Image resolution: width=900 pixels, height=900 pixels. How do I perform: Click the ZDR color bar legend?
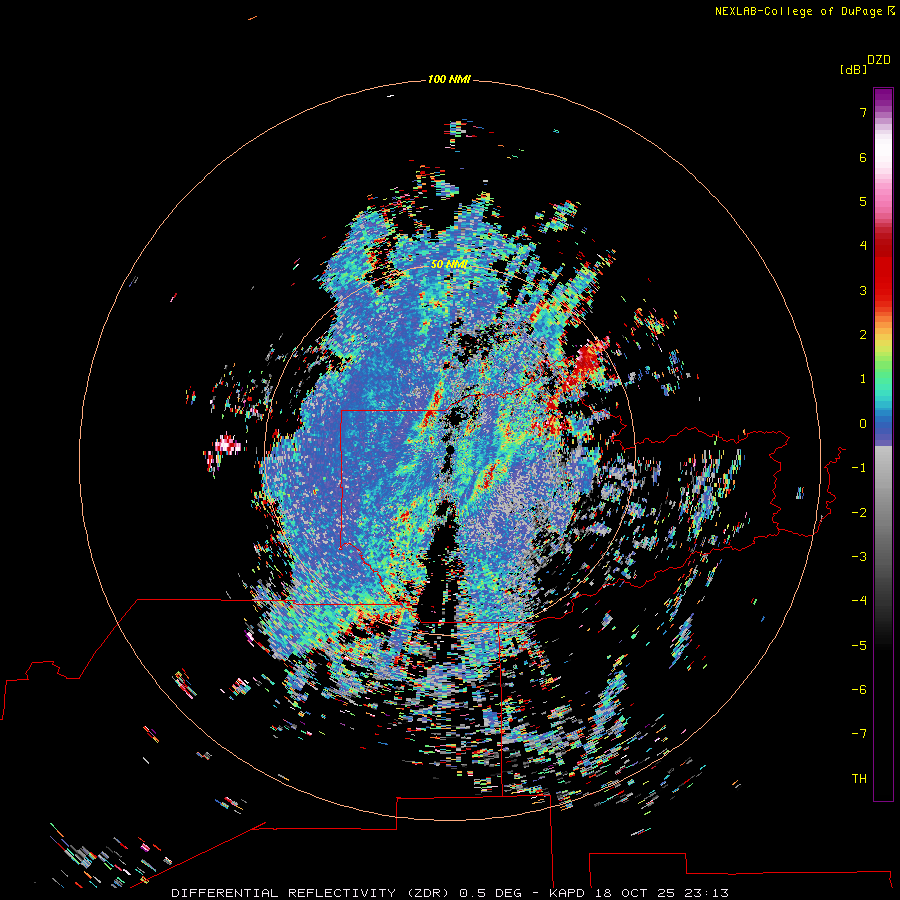pos(883,444)
